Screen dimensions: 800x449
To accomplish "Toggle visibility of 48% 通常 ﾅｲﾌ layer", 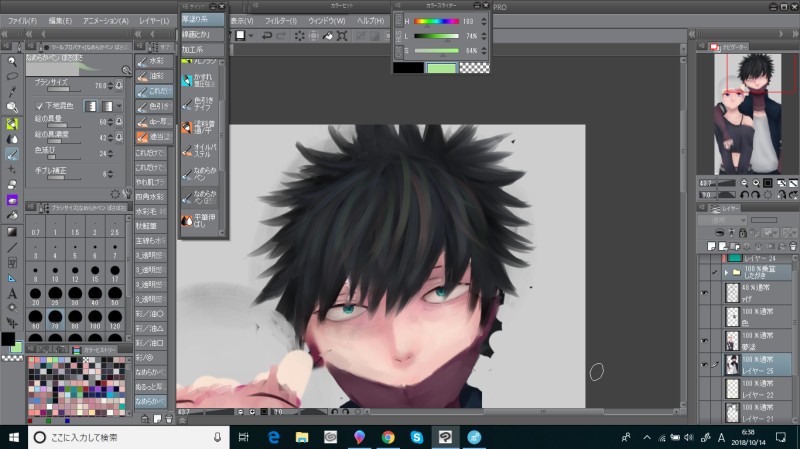I will (x=704, y=293).
